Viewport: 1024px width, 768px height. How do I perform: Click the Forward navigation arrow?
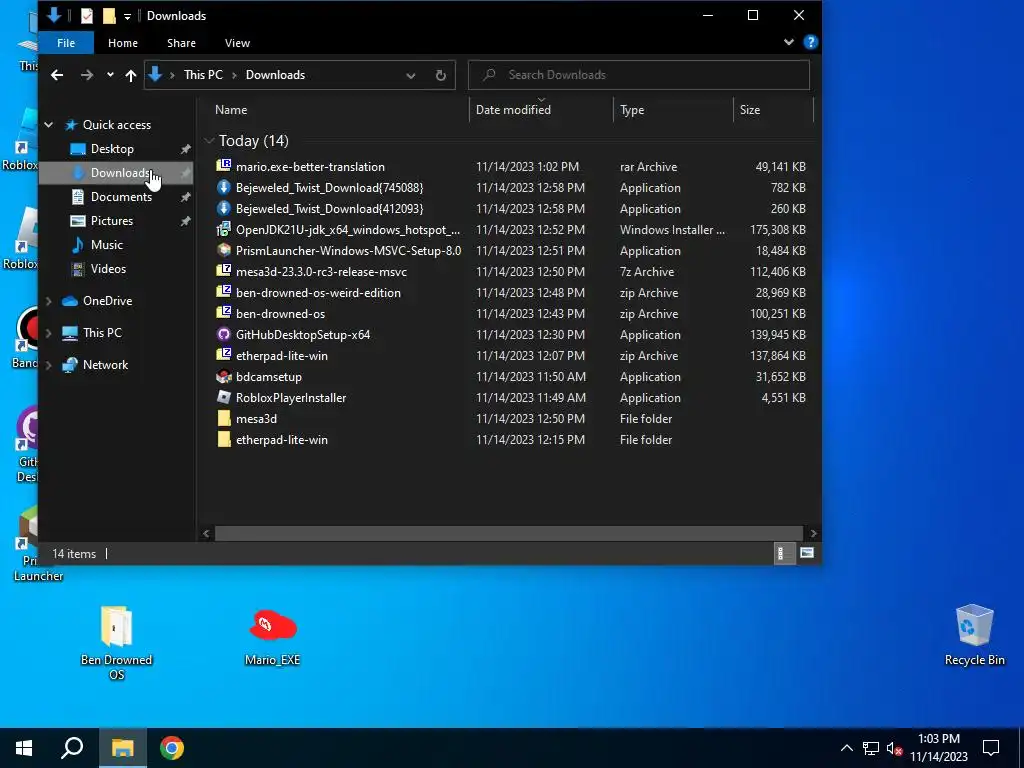point(86,75)
